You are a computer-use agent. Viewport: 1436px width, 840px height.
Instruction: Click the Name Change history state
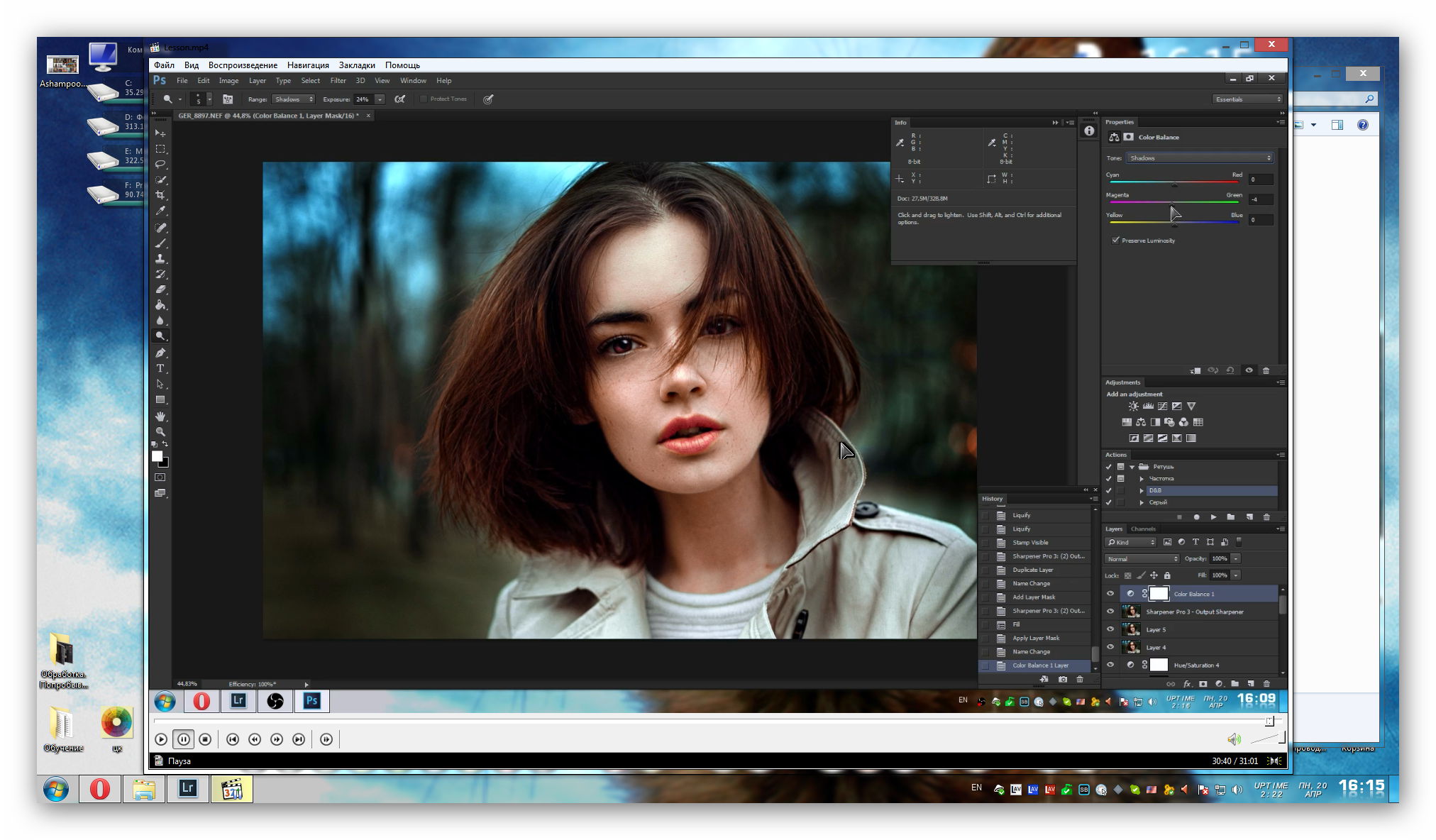click(1031, 583)
